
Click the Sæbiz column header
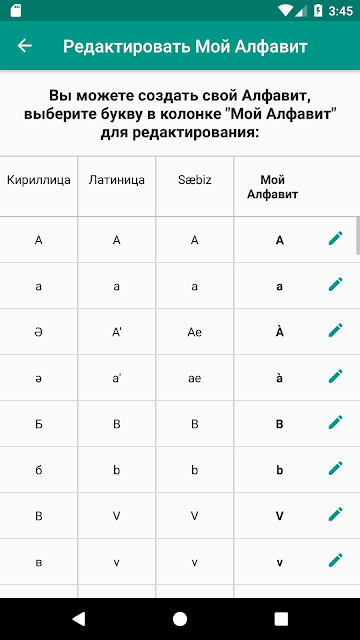(x=195, y=180)
